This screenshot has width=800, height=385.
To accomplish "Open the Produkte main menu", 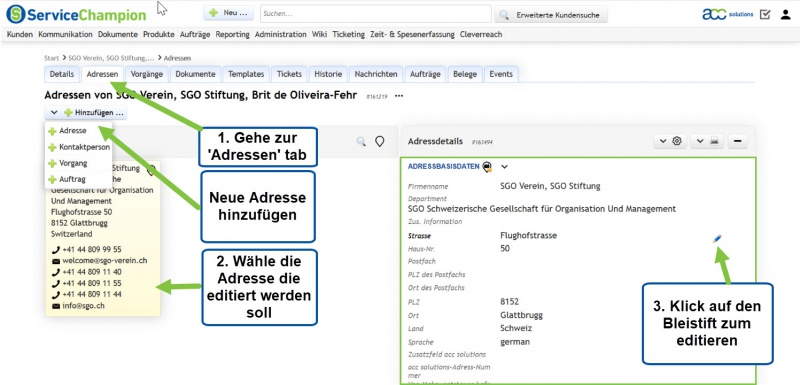I will coord(159,35).
